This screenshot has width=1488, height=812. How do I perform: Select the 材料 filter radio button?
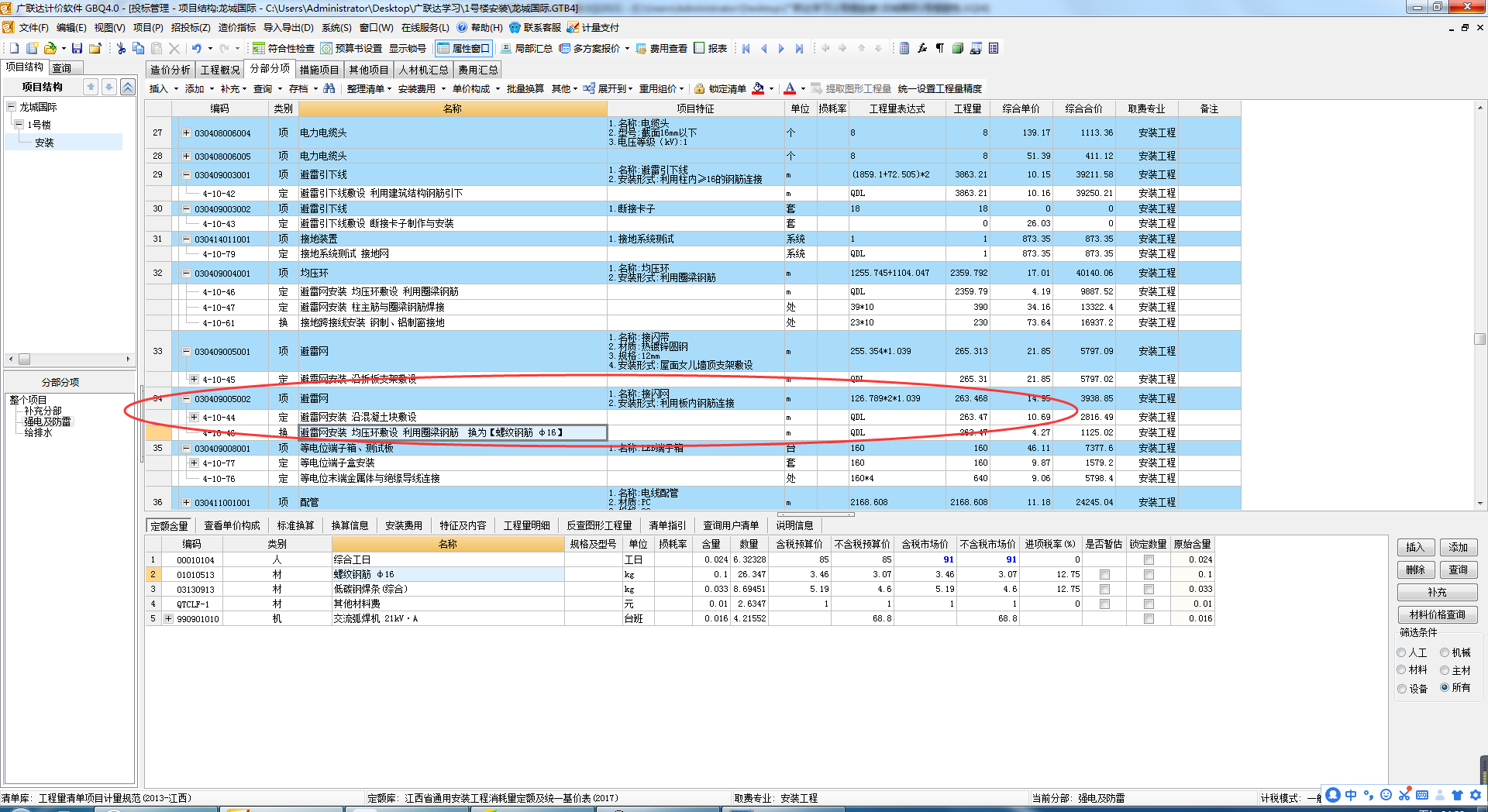pyautogui.click(x=1401, y=669)
